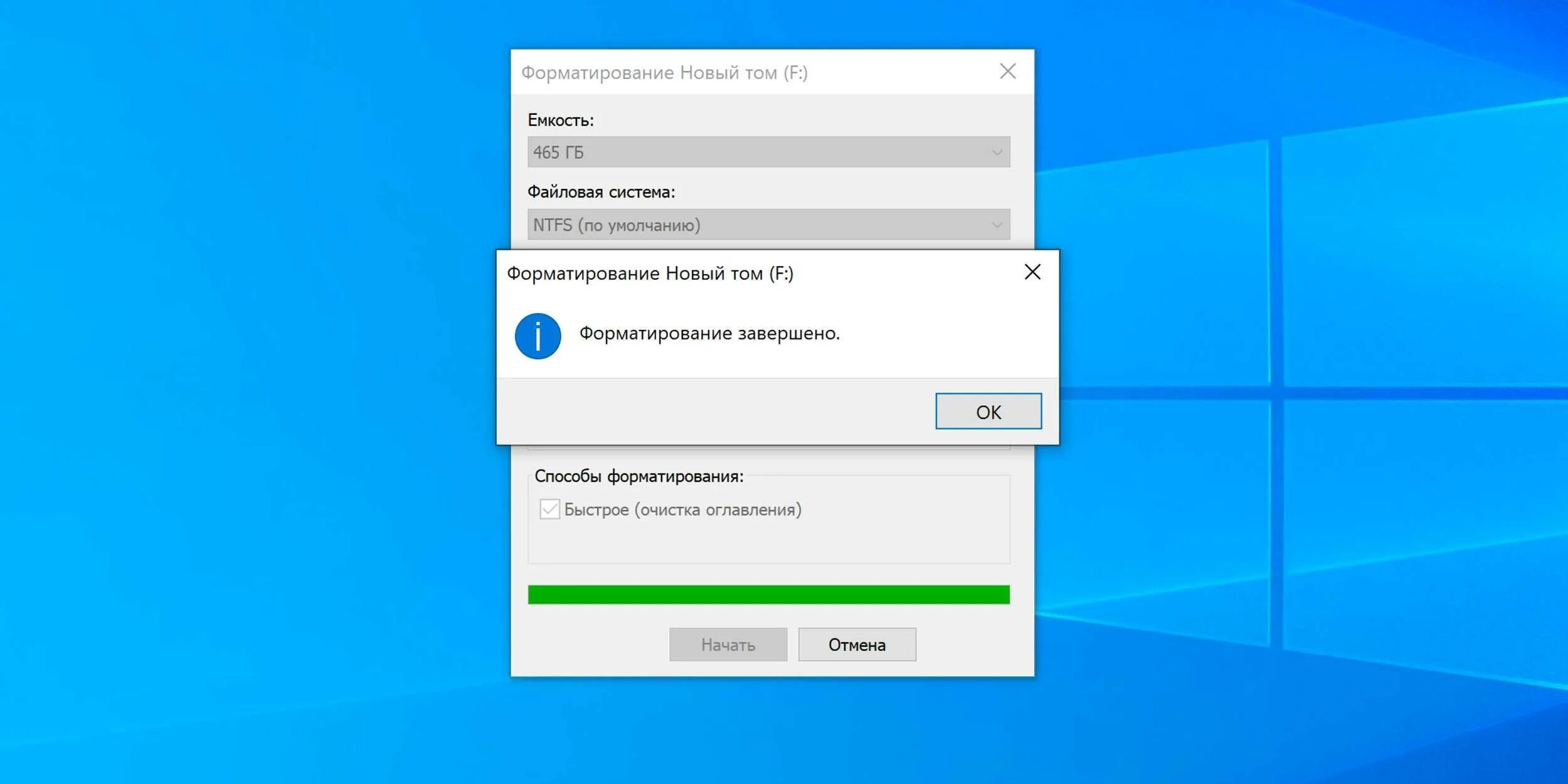Viewport: 1568px width, 784px height.
Task: Click the 'Форматирование завершено.' message text
Action: click(x=709, y=333)
